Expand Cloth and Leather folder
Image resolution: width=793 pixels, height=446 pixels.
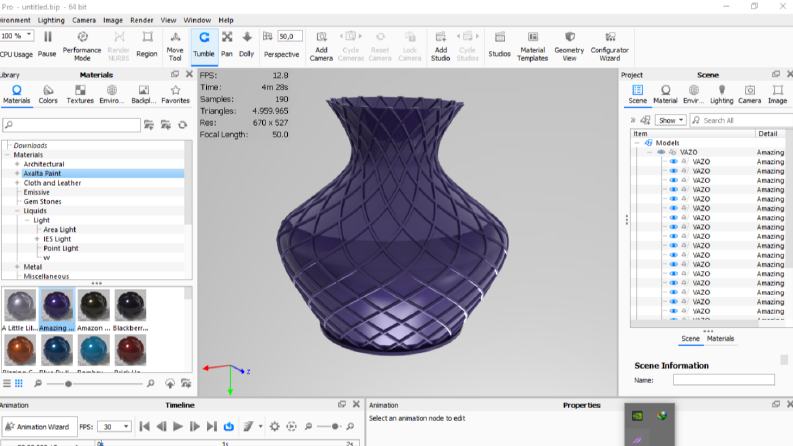[17, 183]
